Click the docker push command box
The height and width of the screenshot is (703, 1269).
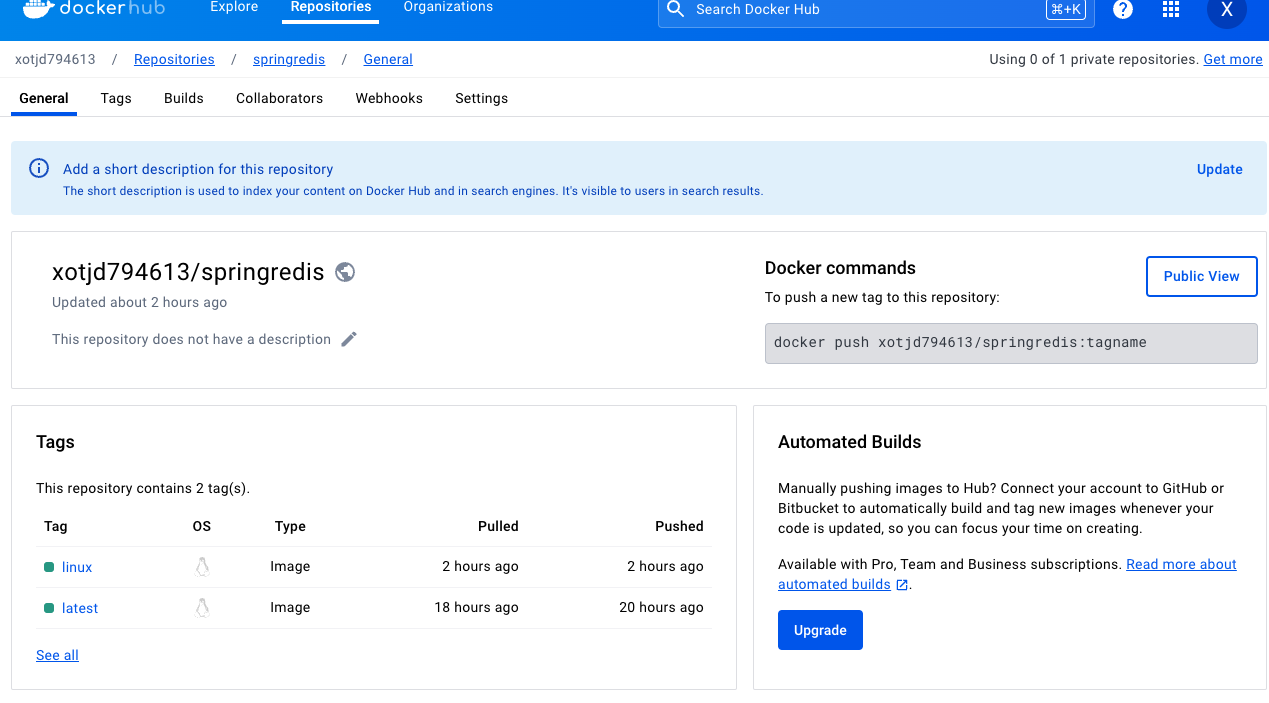tap(1011, 343)
